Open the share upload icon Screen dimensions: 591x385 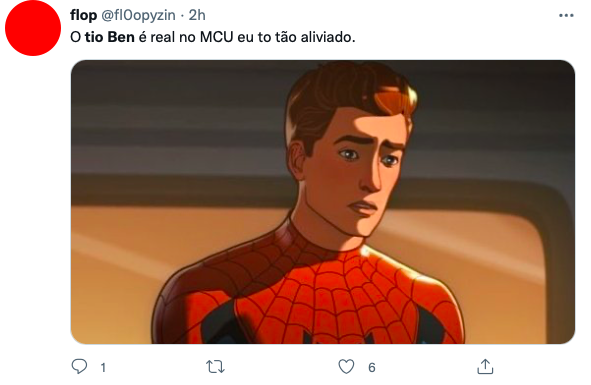485,366
